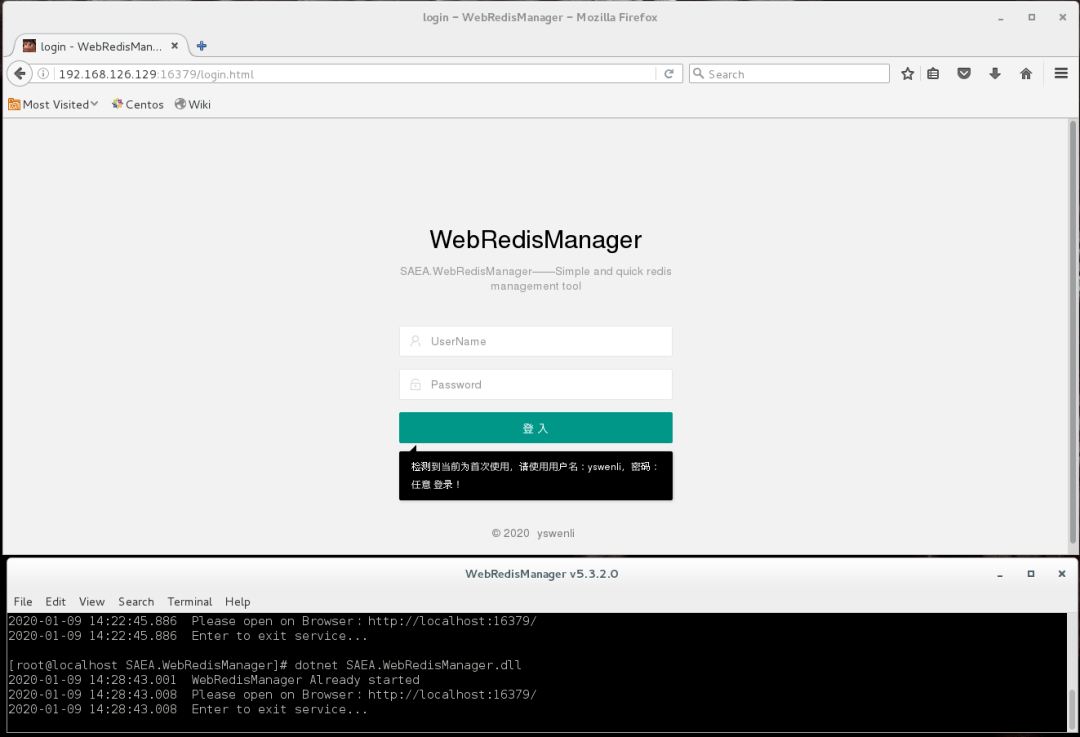Click inside the Password input field
Viewport: 1080px width, 737px height.
535,384
